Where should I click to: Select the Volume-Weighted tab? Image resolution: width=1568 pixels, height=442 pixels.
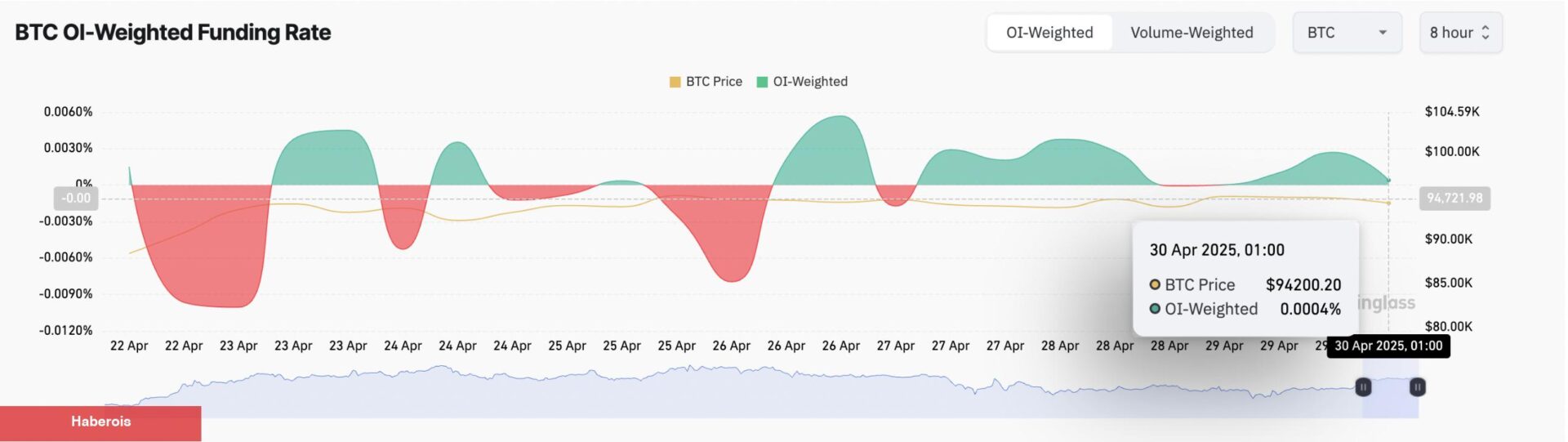click(1192, 33)
